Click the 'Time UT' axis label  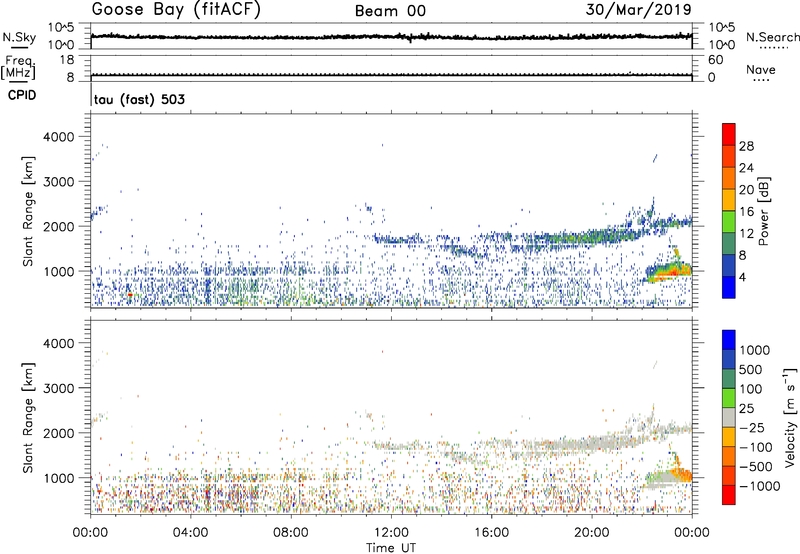391,548
